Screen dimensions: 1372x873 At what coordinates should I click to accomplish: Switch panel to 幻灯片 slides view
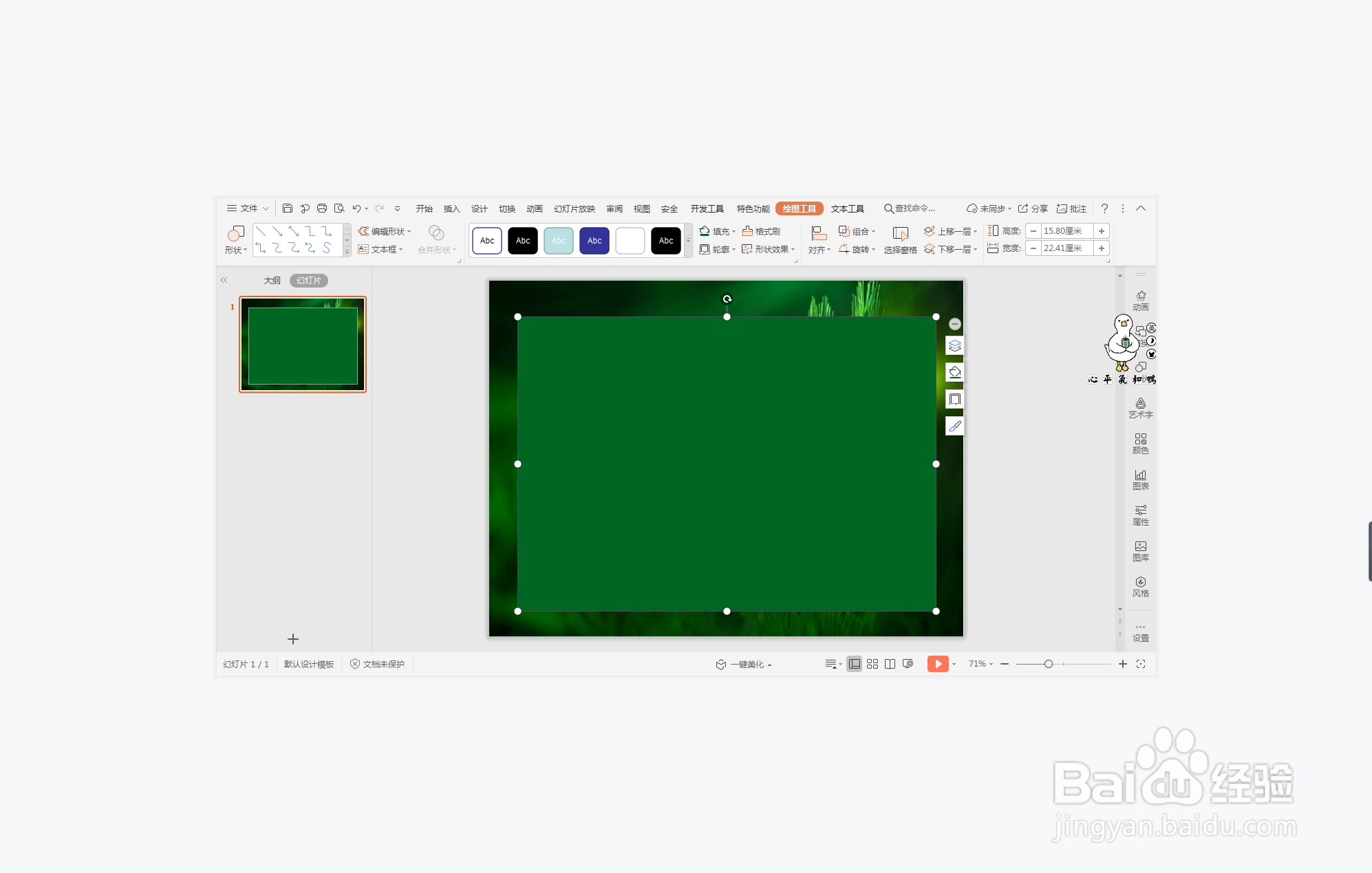[x=309, y=280]
